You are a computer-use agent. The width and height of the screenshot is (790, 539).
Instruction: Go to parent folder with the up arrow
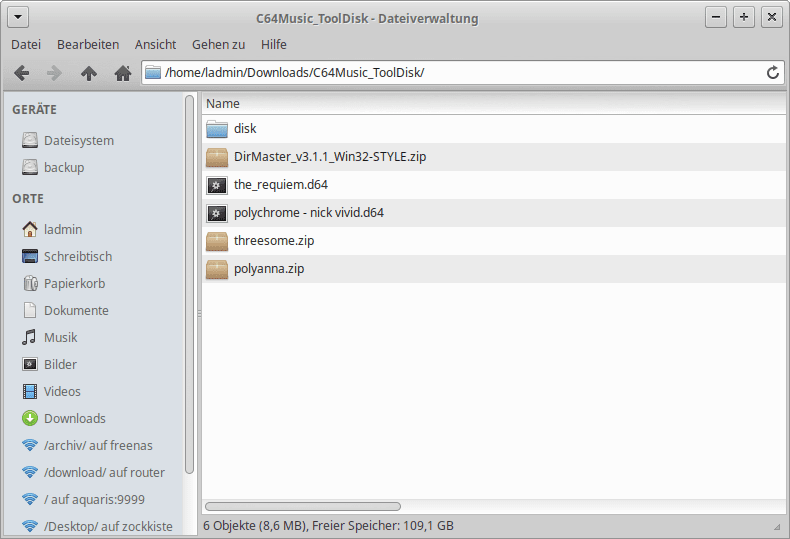click(89, 74)
